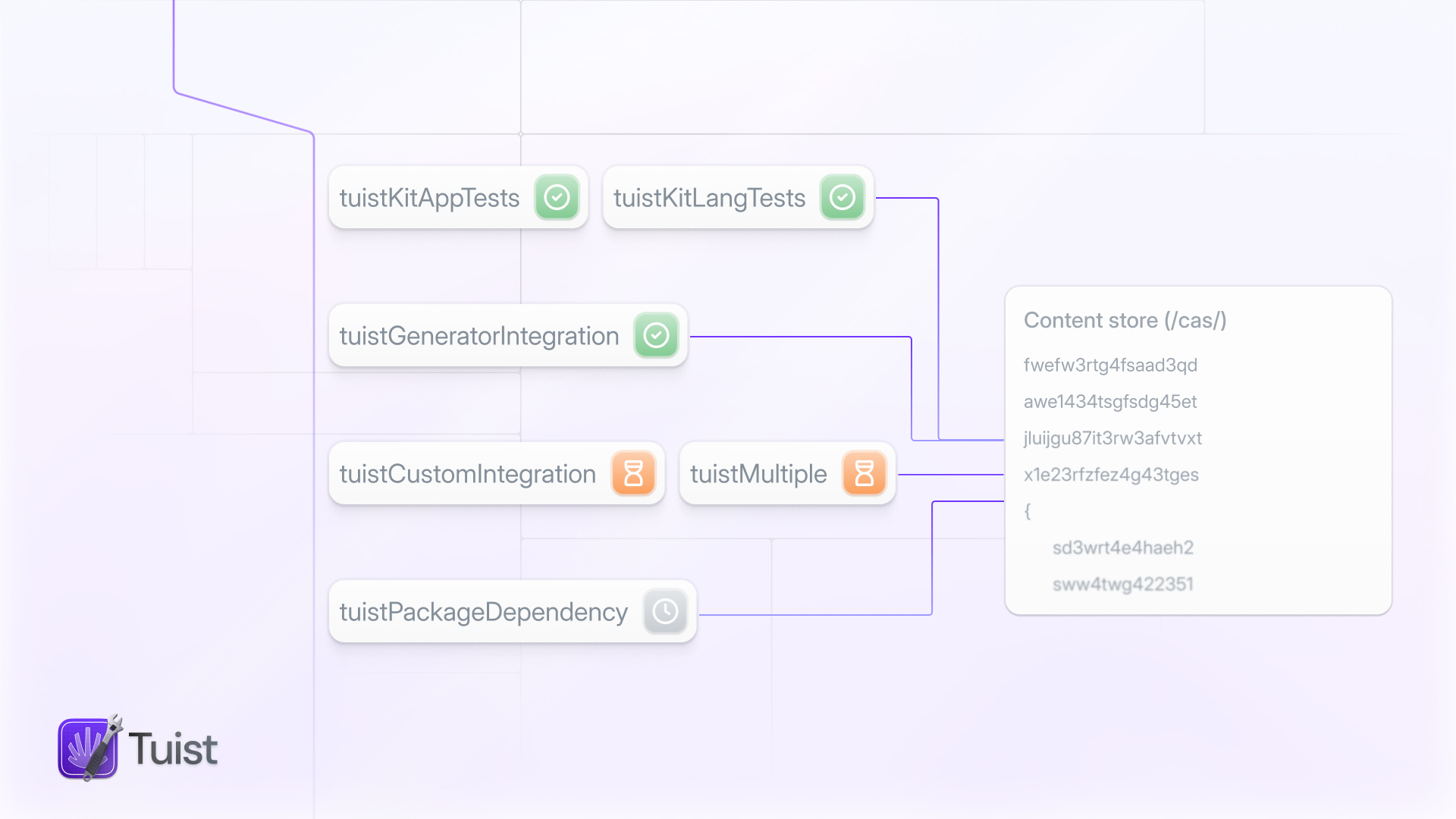Select the tuistCustomIntegration label
Image resolution: width=1456 pixels, height=819 pixels.
[x=468, y=474]
